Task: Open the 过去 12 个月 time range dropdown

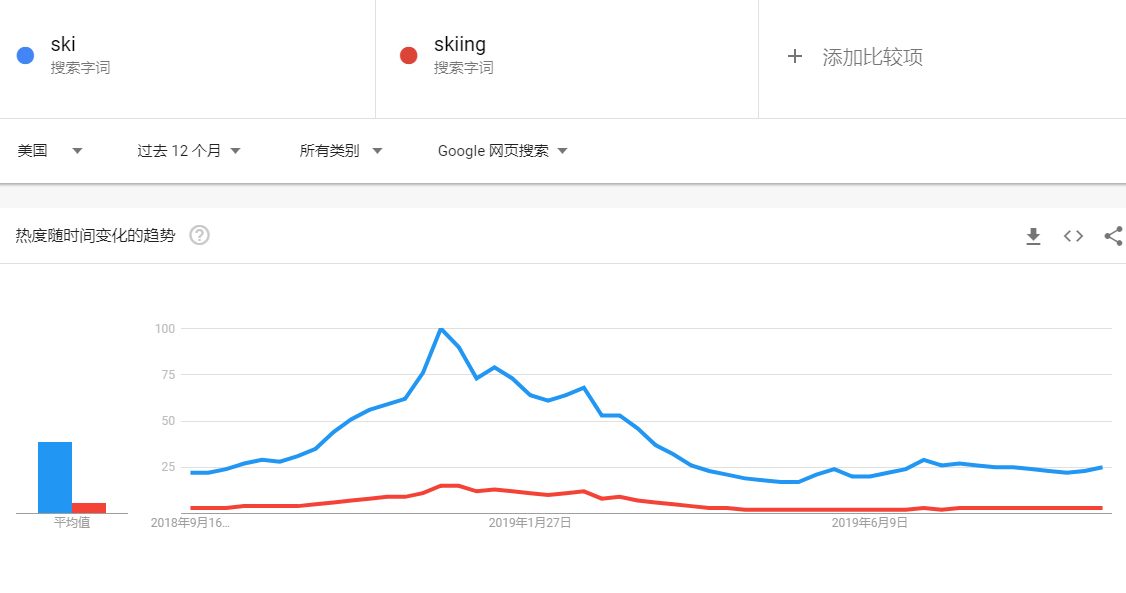Action: pyautogui.click(x=189, y=151)
